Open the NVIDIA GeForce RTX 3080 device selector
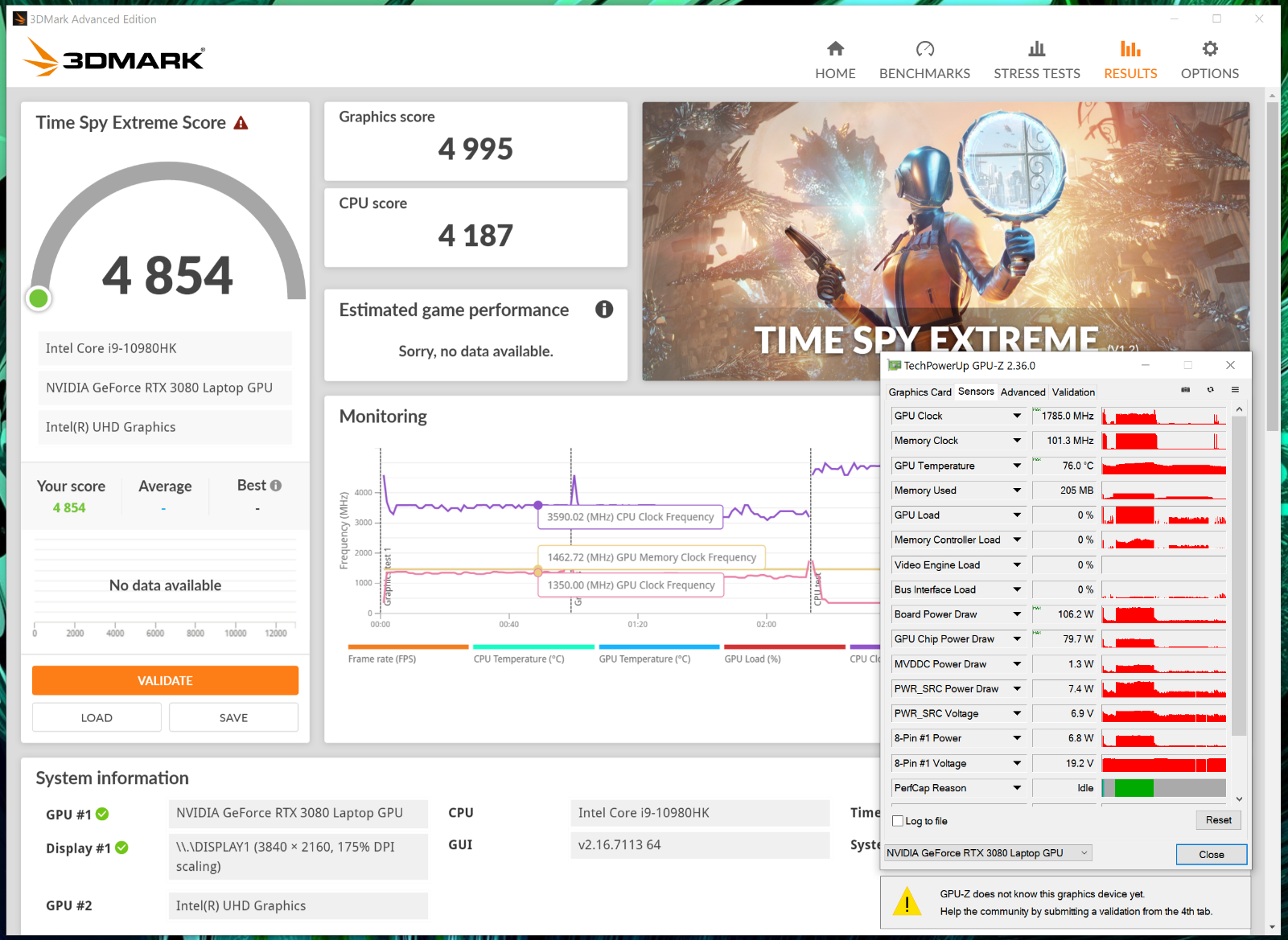1288x940 pixels. click(988, 853)
